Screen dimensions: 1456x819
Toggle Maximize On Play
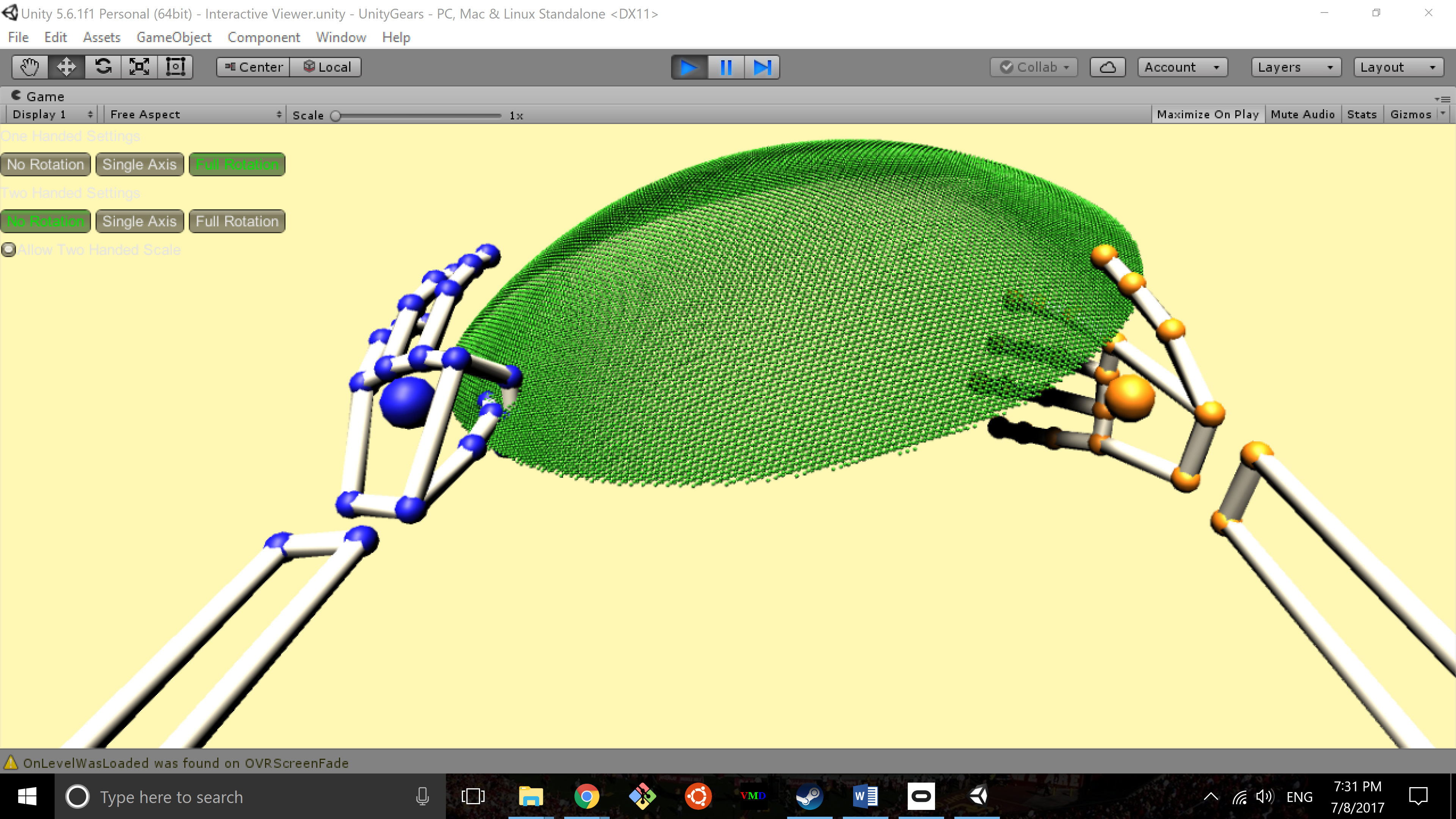[x=1207, y=114]
